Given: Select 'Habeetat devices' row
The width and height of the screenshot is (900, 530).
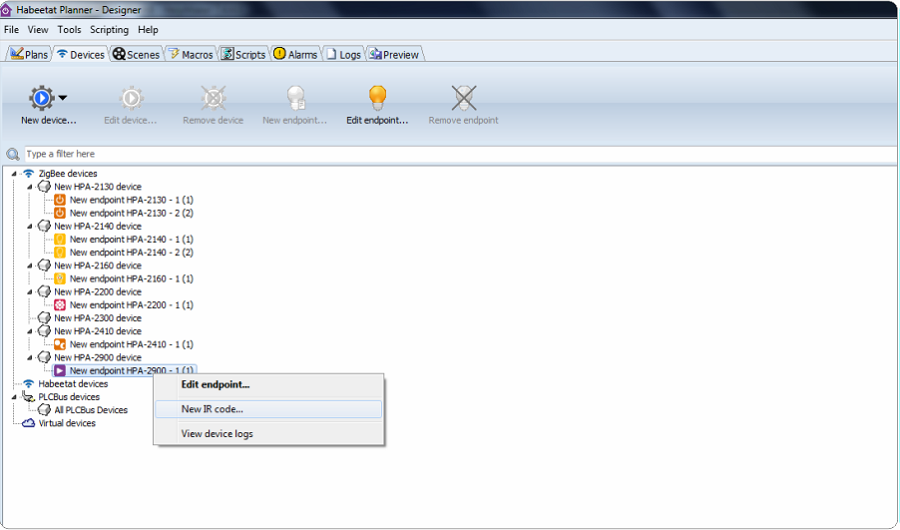Looking at the screenshot, I should [x=73, y=384].
